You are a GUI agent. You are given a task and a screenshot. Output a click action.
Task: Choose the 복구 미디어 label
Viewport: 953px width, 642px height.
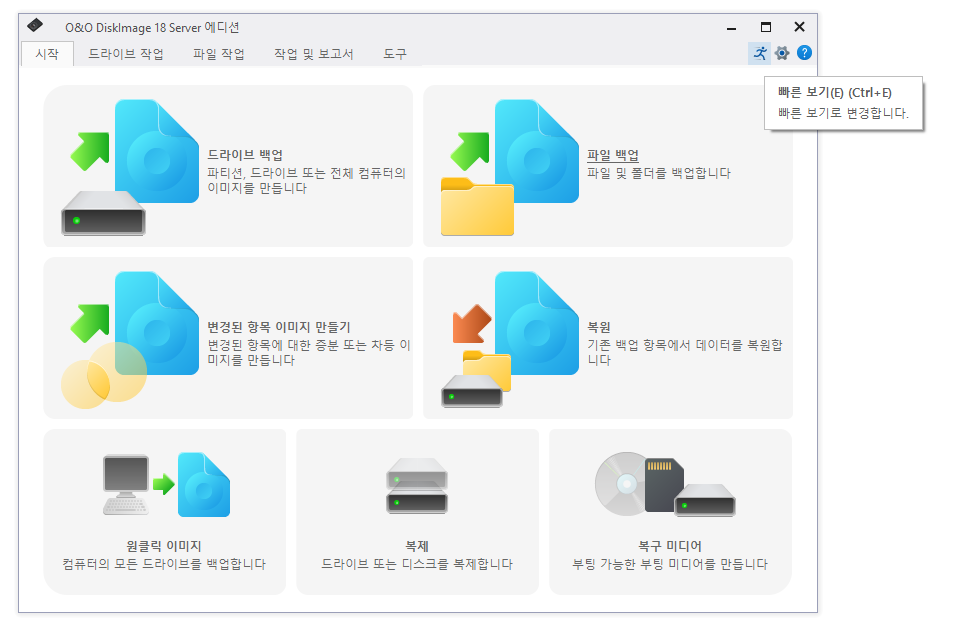click(x=670, y=546)
